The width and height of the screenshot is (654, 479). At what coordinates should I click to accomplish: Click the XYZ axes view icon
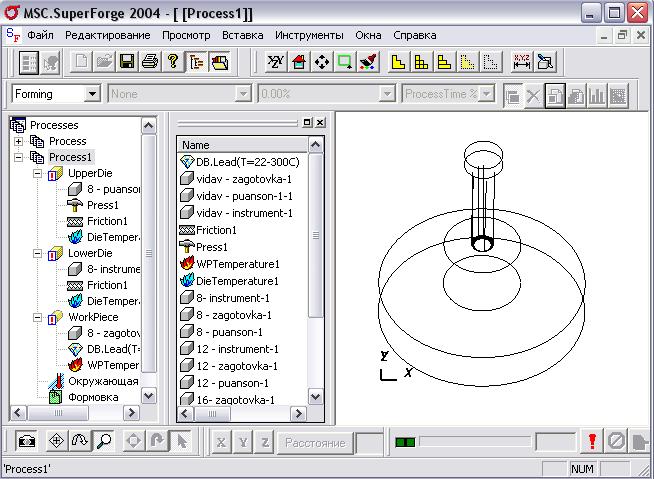pyautogui.click(x=276, y=62)
